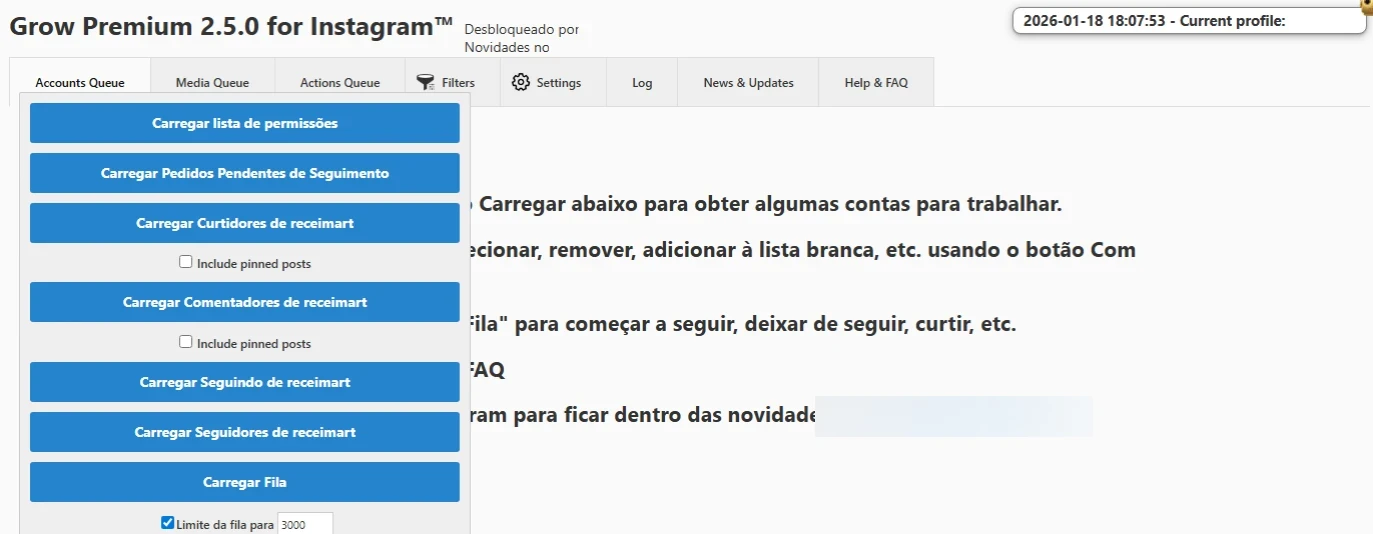Uncheck Limite da fila para checkbox
Viewport: 1373px width, 534px height.
168,523
